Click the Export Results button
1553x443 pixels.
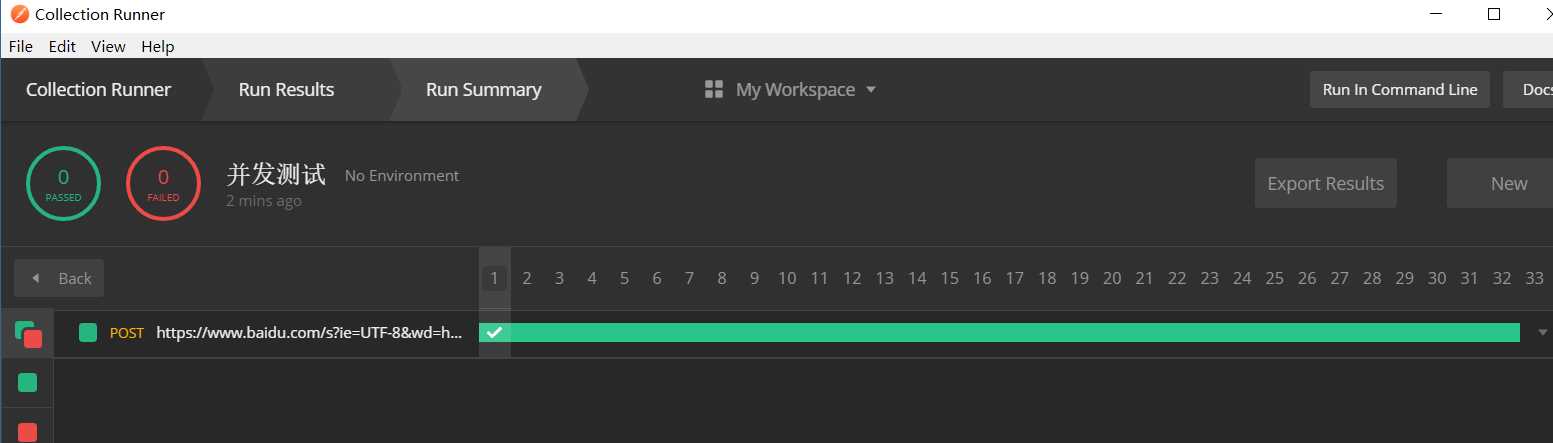pyautogui.click(x=1326, y=183)
